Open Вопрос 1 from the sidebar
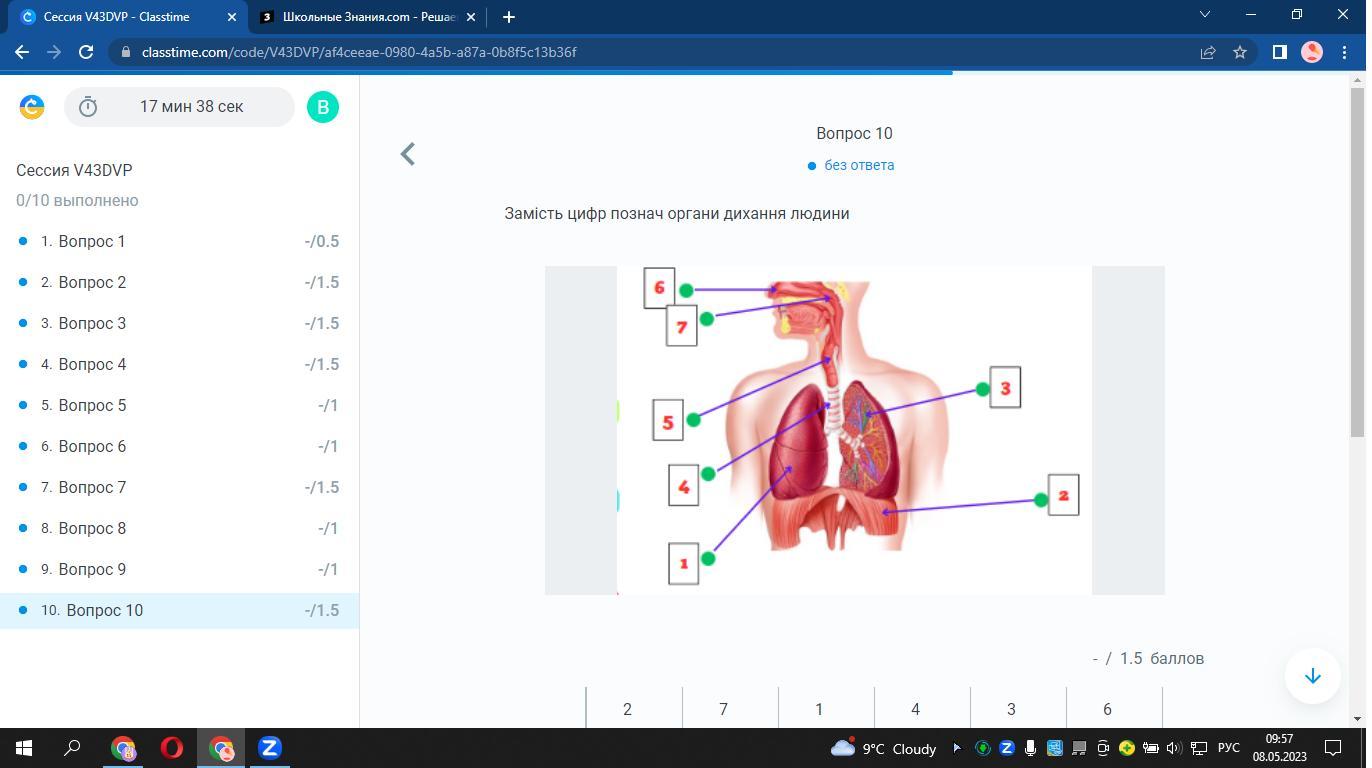 [92, 241]
